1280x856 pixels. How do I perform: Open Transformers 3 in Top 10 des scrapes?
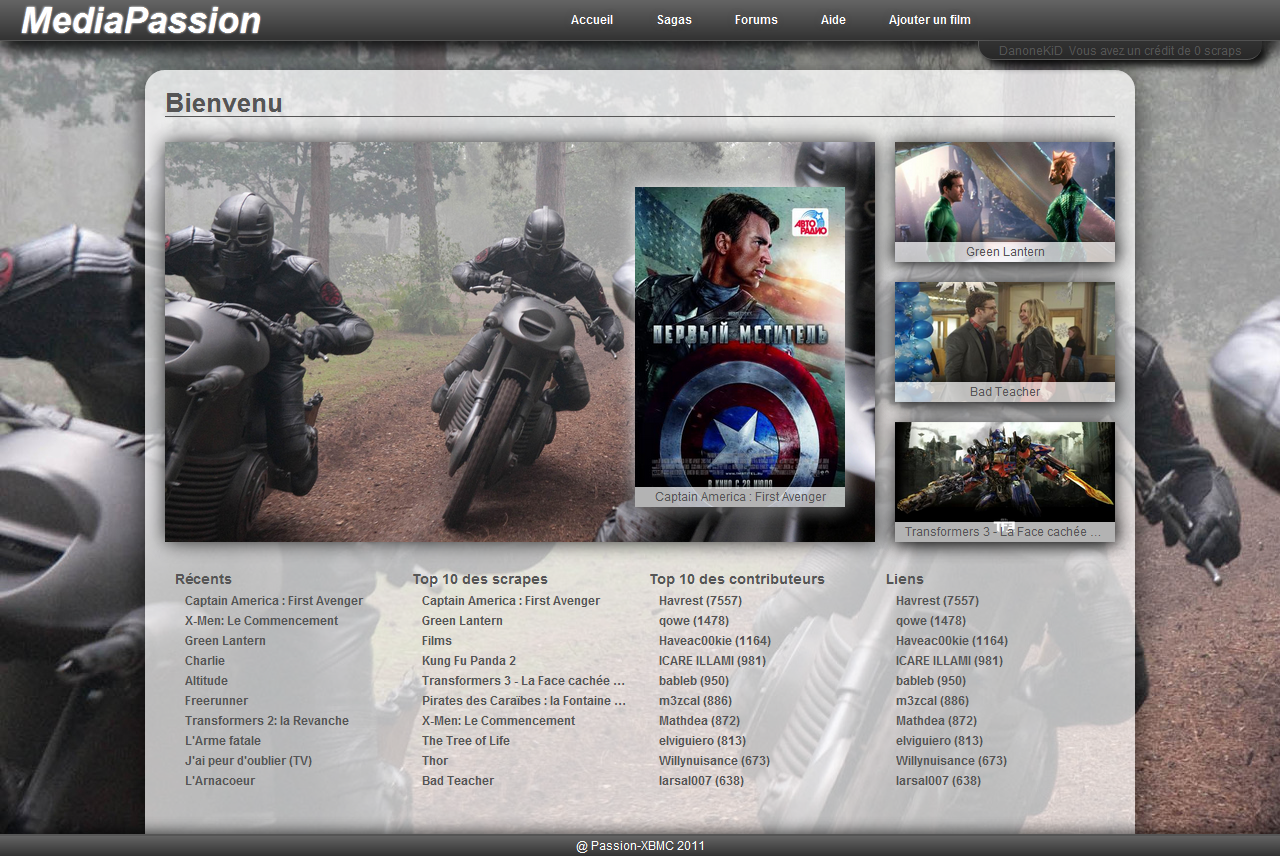click(x=523, y=681)
